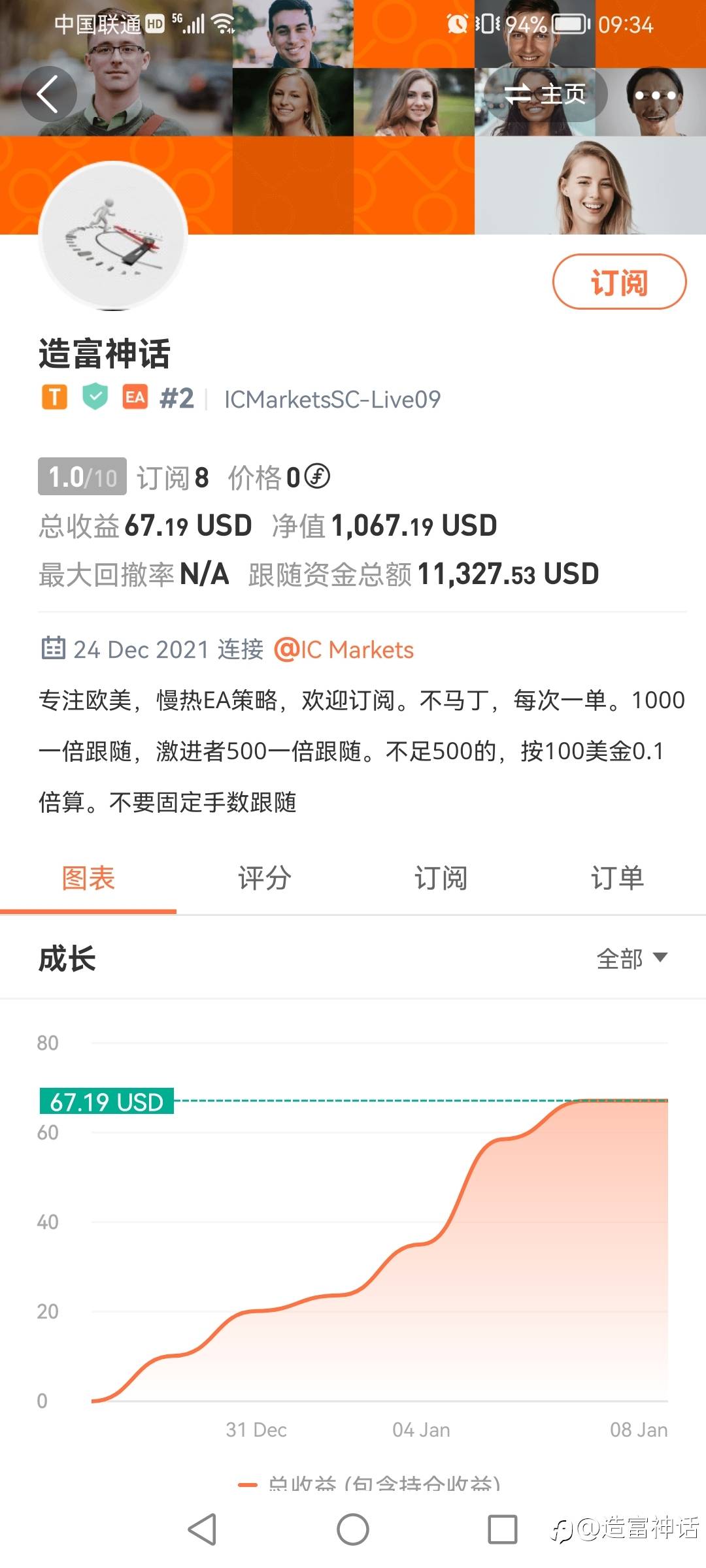This screenshot has width=706, height=1568.
Task: Select the 订单 tab
Action: coord(617,878)
